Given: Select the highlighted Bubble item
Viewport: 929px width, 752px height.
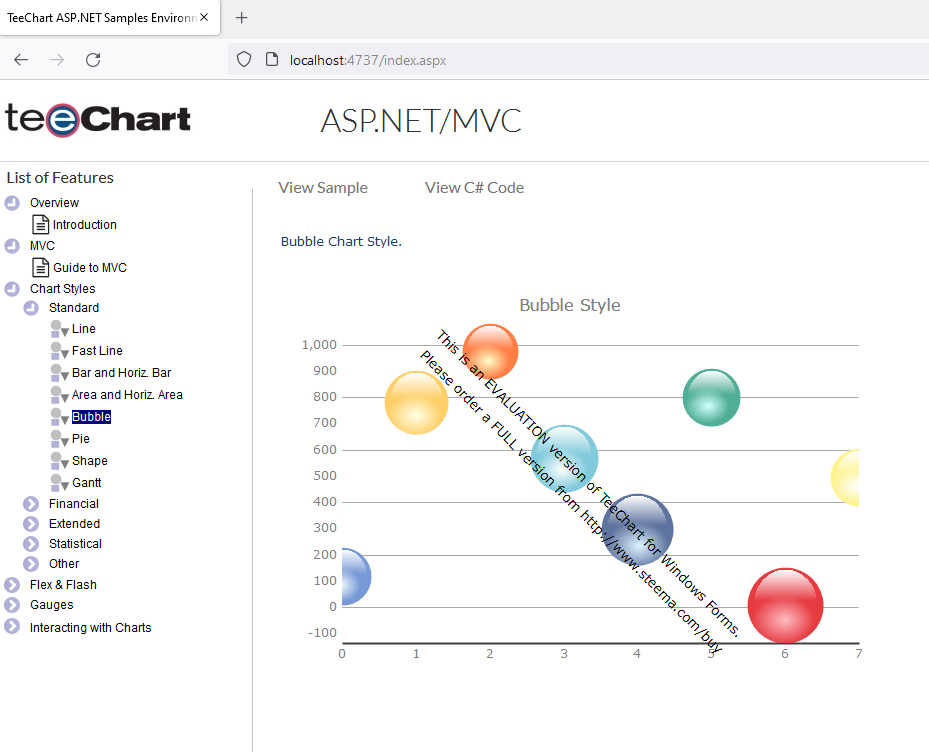Looking at the screenshot, I should pyautogui.click(x=91, y=417).
